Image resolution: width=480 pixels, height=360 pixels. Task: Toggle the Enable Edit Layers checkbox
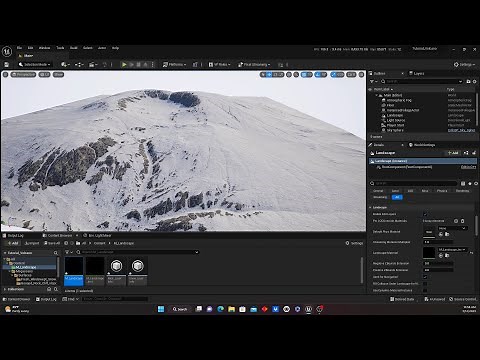click(425, 214)
